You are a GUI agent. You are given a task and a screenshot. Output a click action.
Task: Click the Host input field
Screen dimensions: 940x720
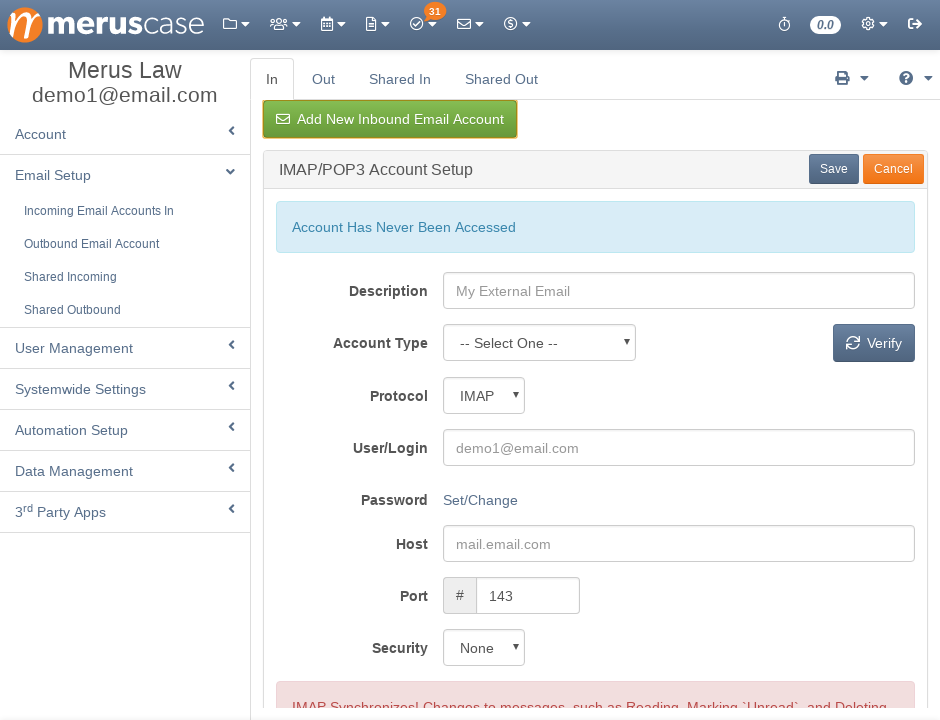(x=679, y=544)
